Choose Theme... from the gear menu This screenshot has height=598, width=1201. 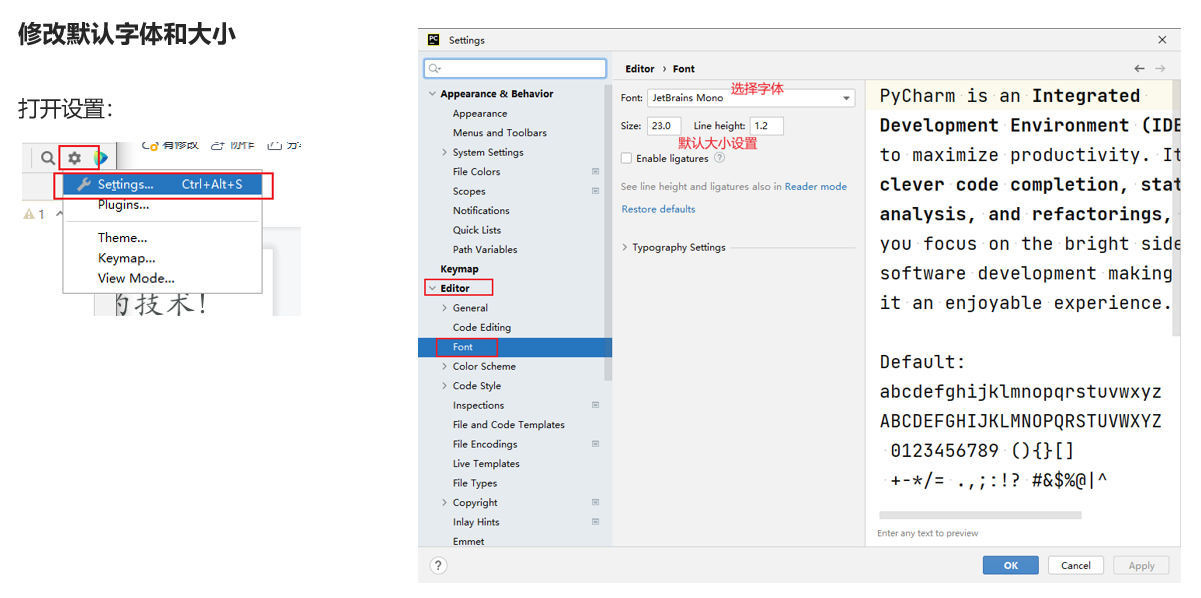pos(122,238)
